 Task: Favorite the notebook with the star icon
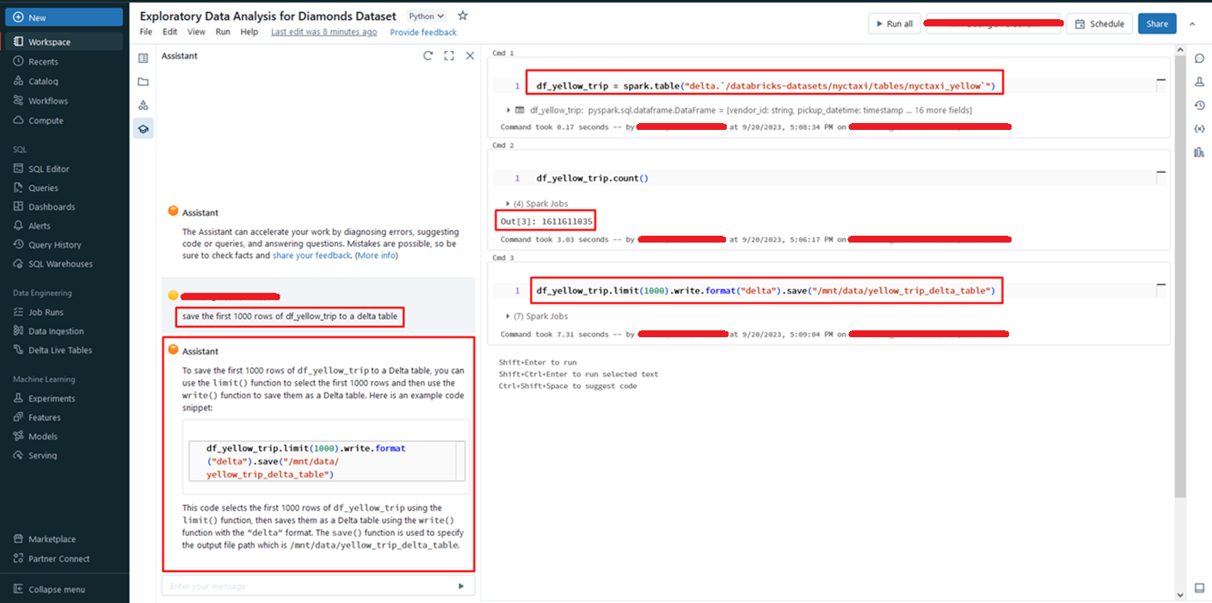tap(462, 16)
